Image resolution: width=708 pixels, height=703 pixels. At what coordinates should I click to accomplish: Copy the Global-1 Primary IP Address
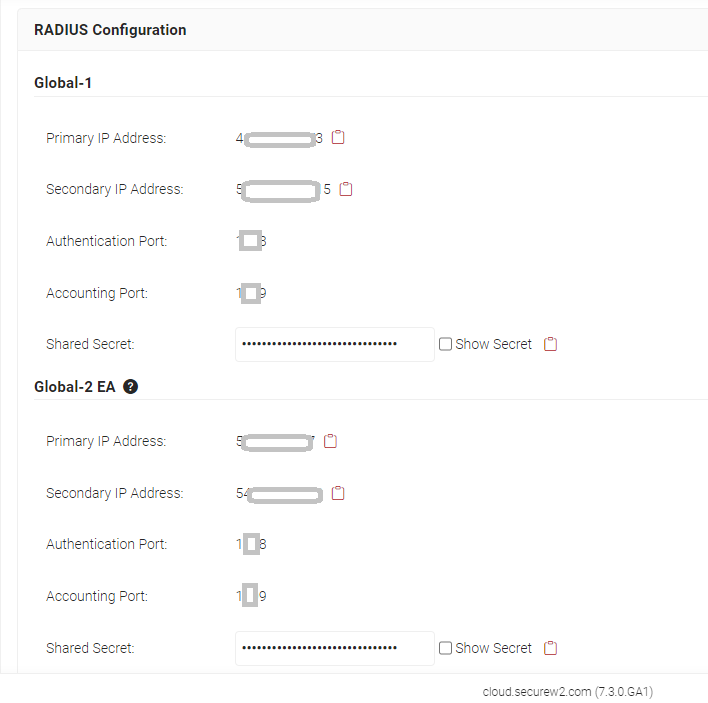(x=338, y=138)
